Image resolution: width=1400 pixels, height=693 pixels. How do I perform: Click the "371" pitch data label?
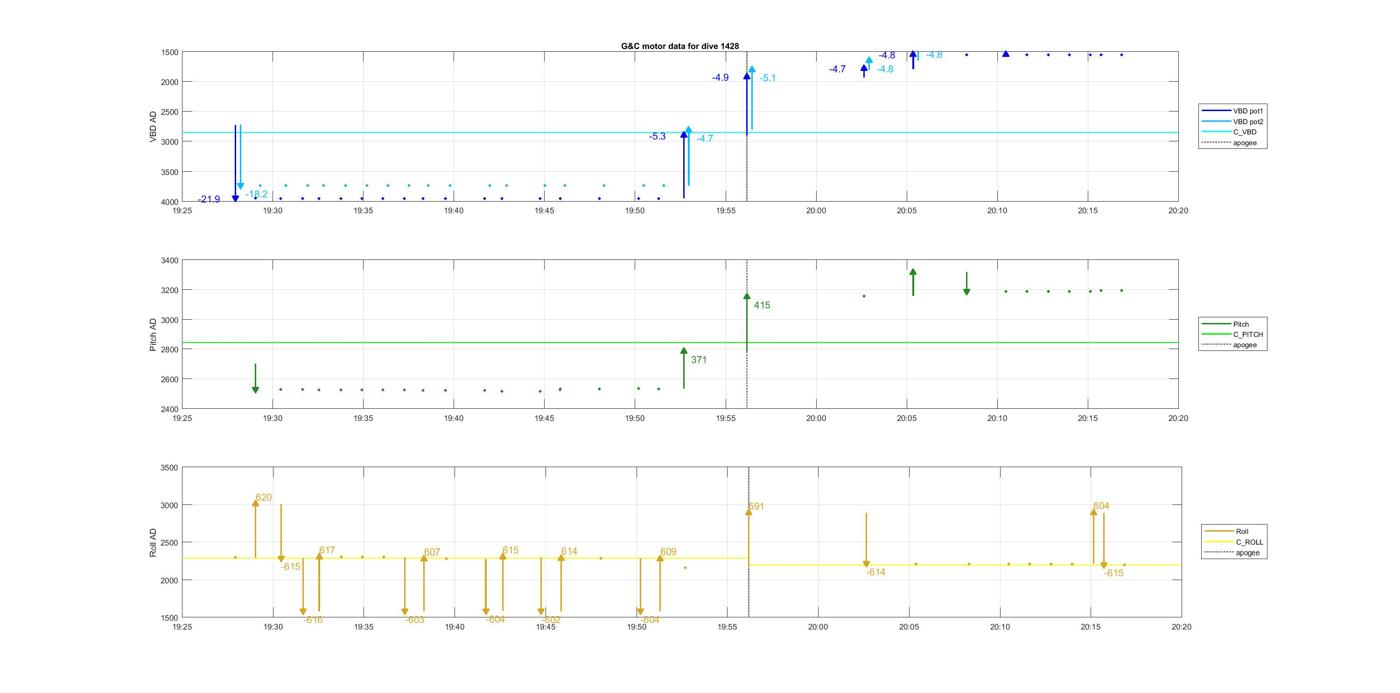pyautogui.click(x=699, y=359)
